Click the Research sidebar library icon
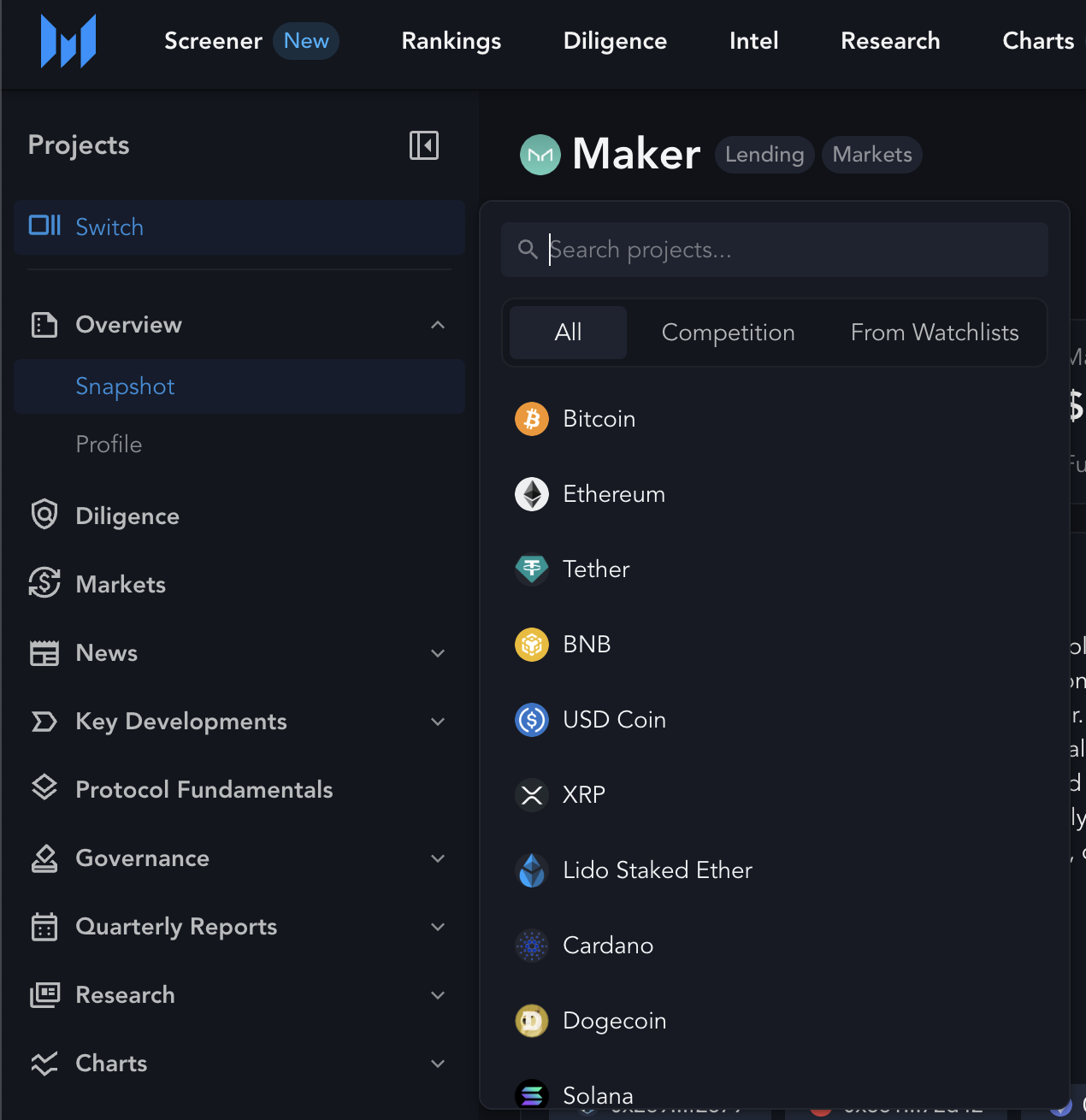This screenshot has width=1086, height=1120. [x=44, y=995]
